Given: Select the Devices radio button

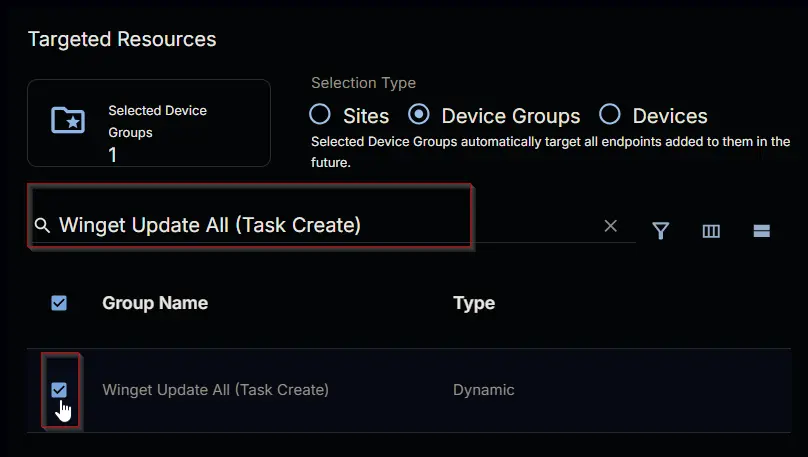Looking at the screenshot, I should coord(610,114).
